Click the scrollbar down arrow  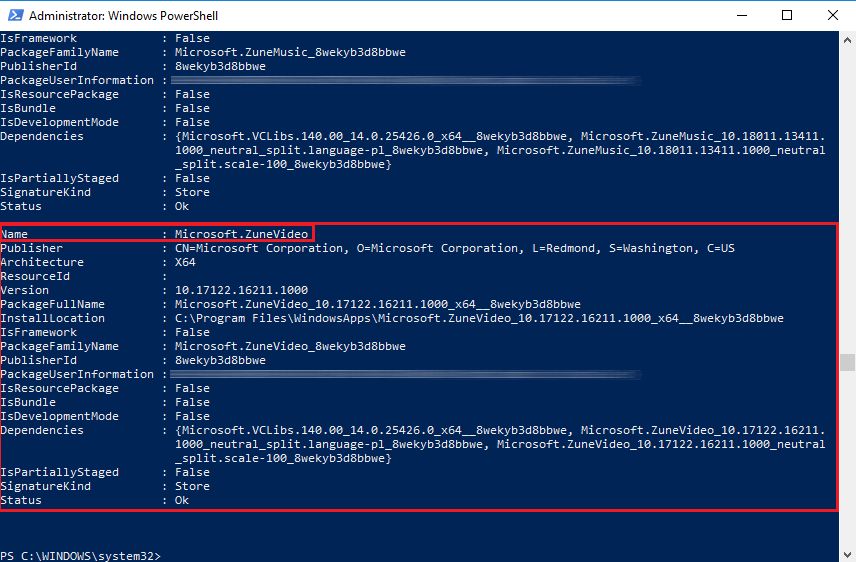tap(847, 554)
